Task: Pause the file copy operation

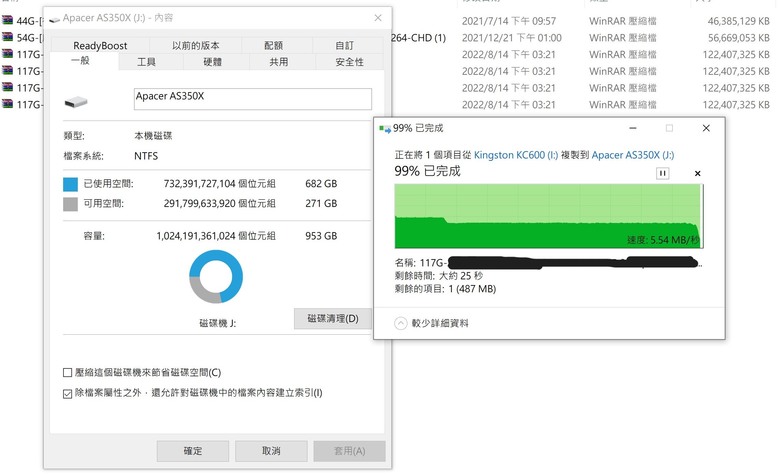Action: click(663, 173)
